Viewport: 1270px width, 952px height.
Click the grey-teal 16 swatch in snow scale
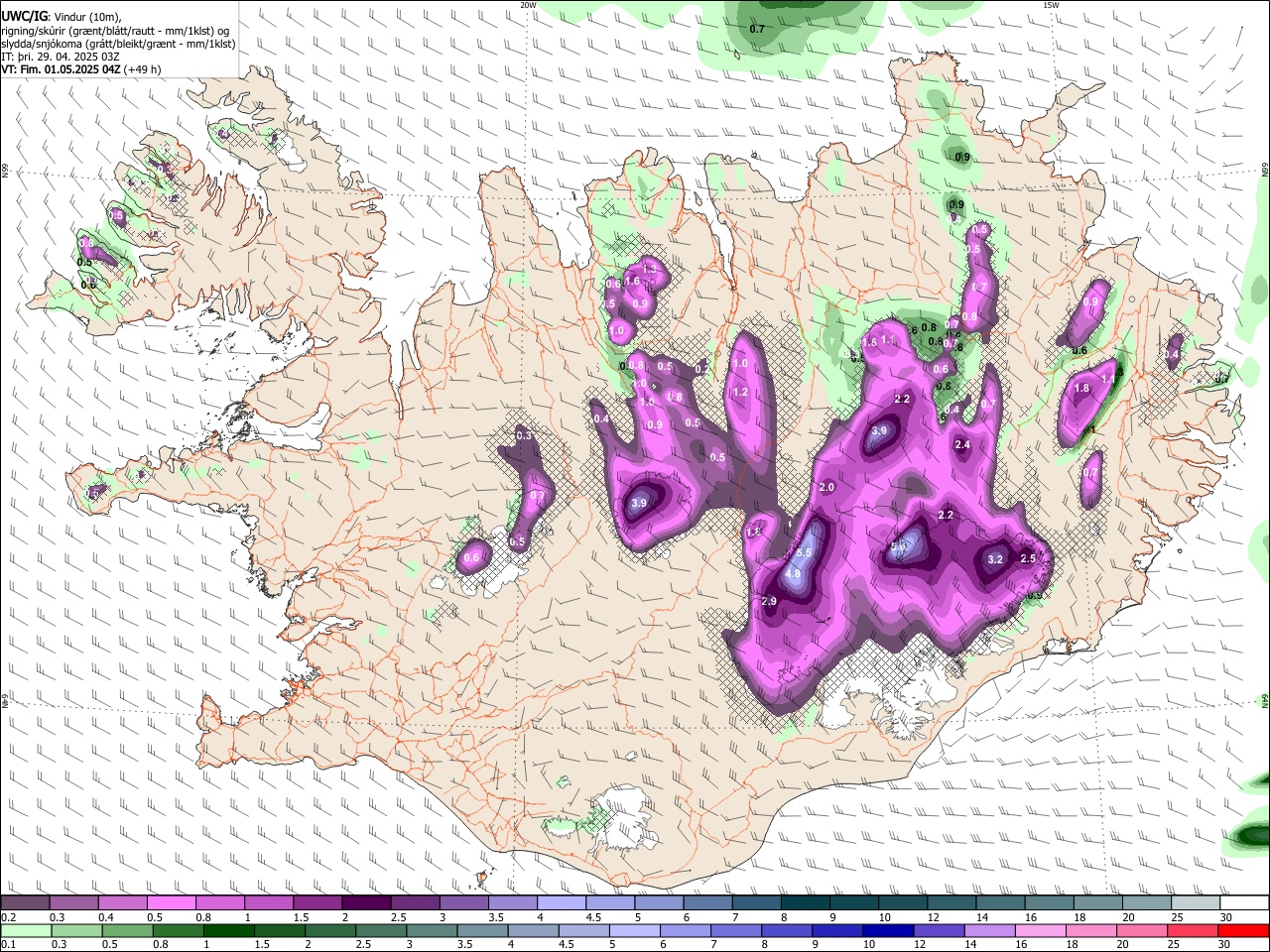(x=1049, y=903)
